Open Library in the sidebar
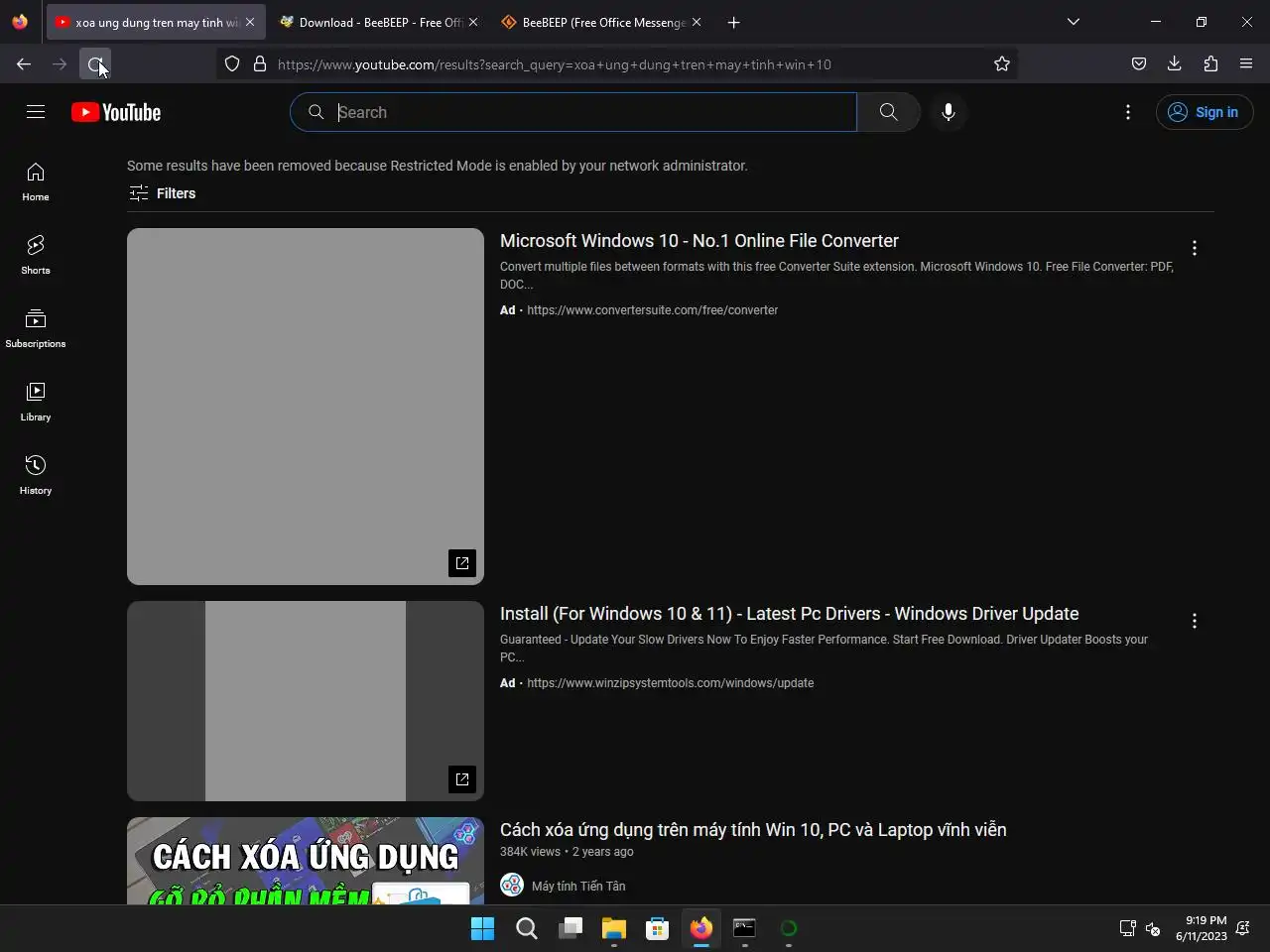This screenshot has height=952, width=1270. (36, 403)
